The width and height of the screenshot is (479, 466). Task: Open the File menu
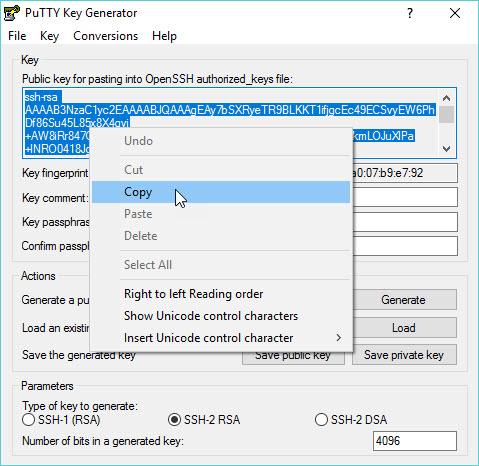tap(17, 36)
